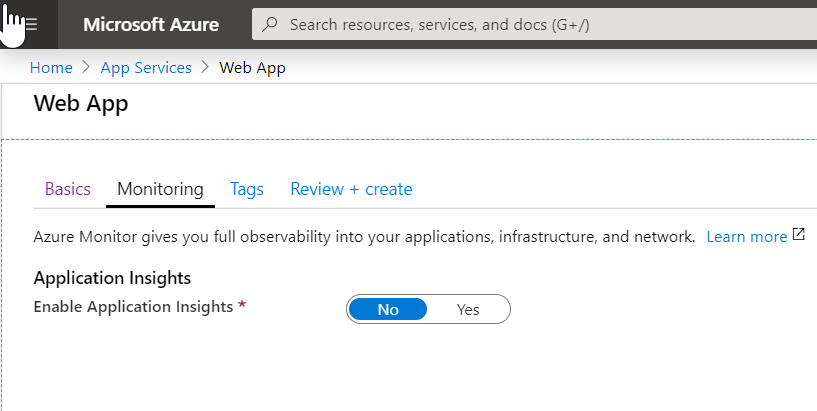Image resolution: width=817 pixels, height=411 pixels.
Task: Navigate to Home via breadcrumb
Action: 51,68
